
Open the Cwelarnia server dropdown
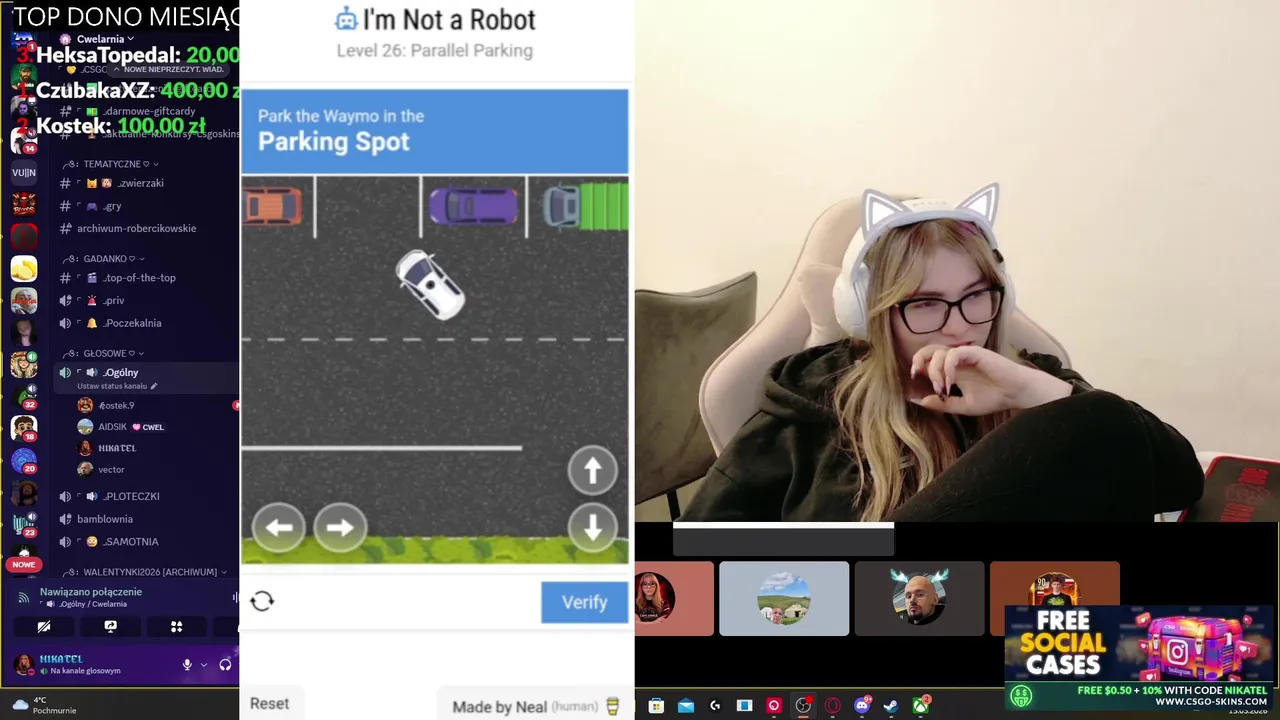click(x=107, y=39)
